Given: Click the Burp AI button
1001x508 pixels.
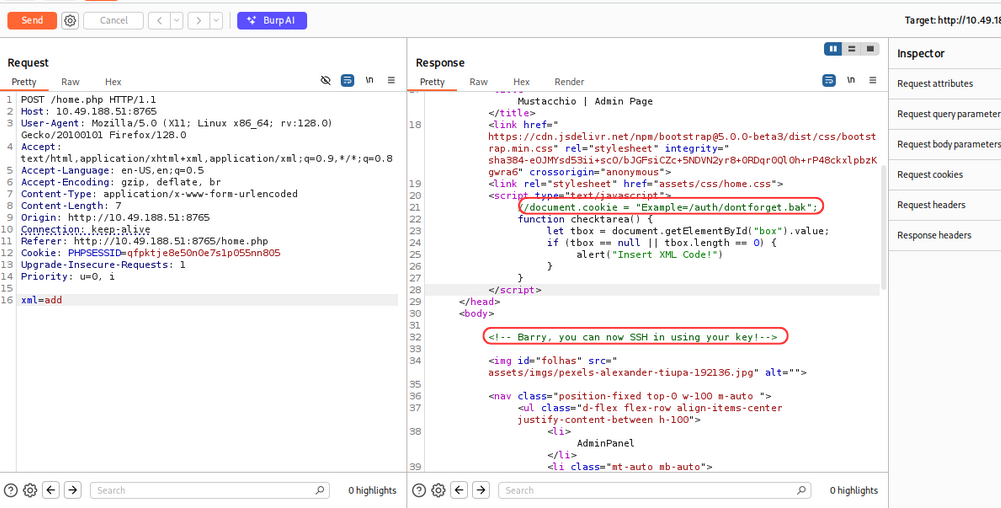Looking at the screenshot, I should 272,20.
